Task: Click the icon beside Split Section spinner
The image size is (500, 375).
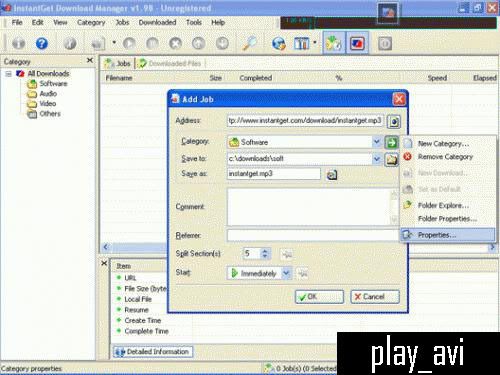Action: 286,254
